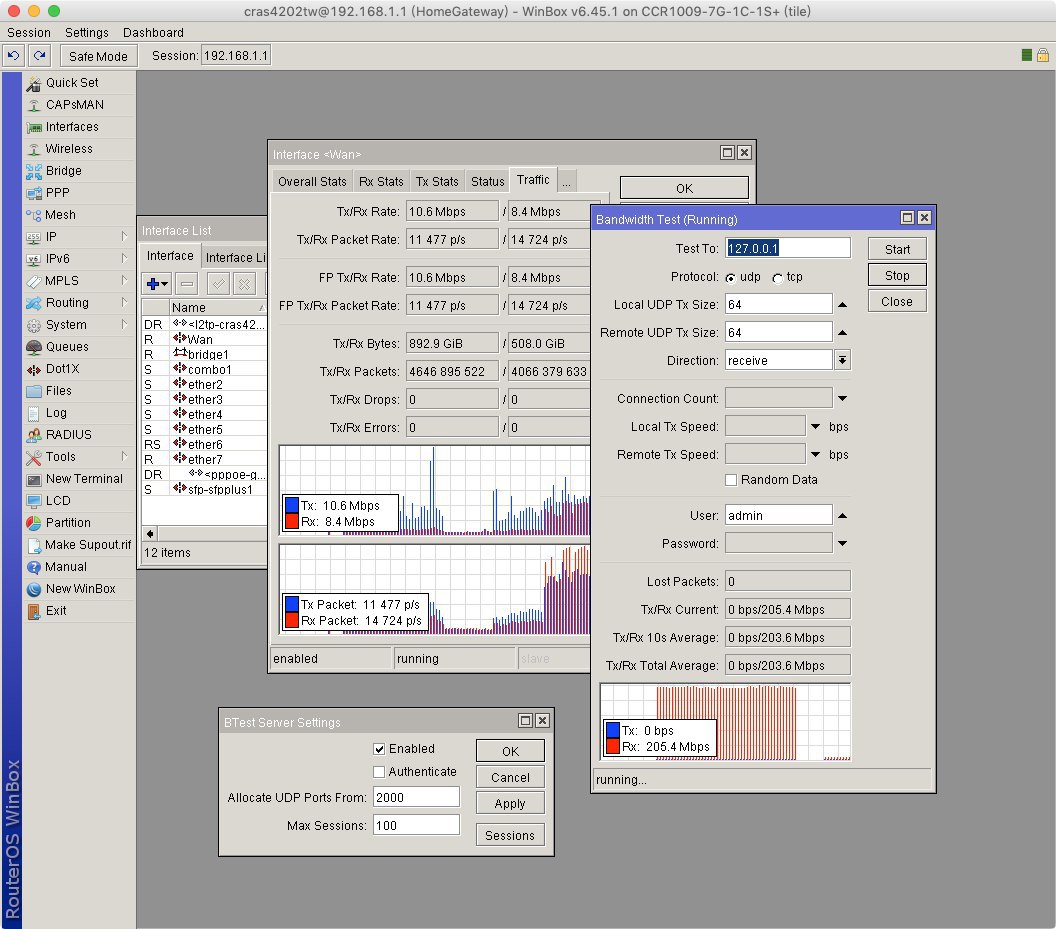The height and width of the screenshot is (929, 1056).
Task: Uncheck the Enabled checkbox in BTest Server Settings
Action: coord(379,749)
